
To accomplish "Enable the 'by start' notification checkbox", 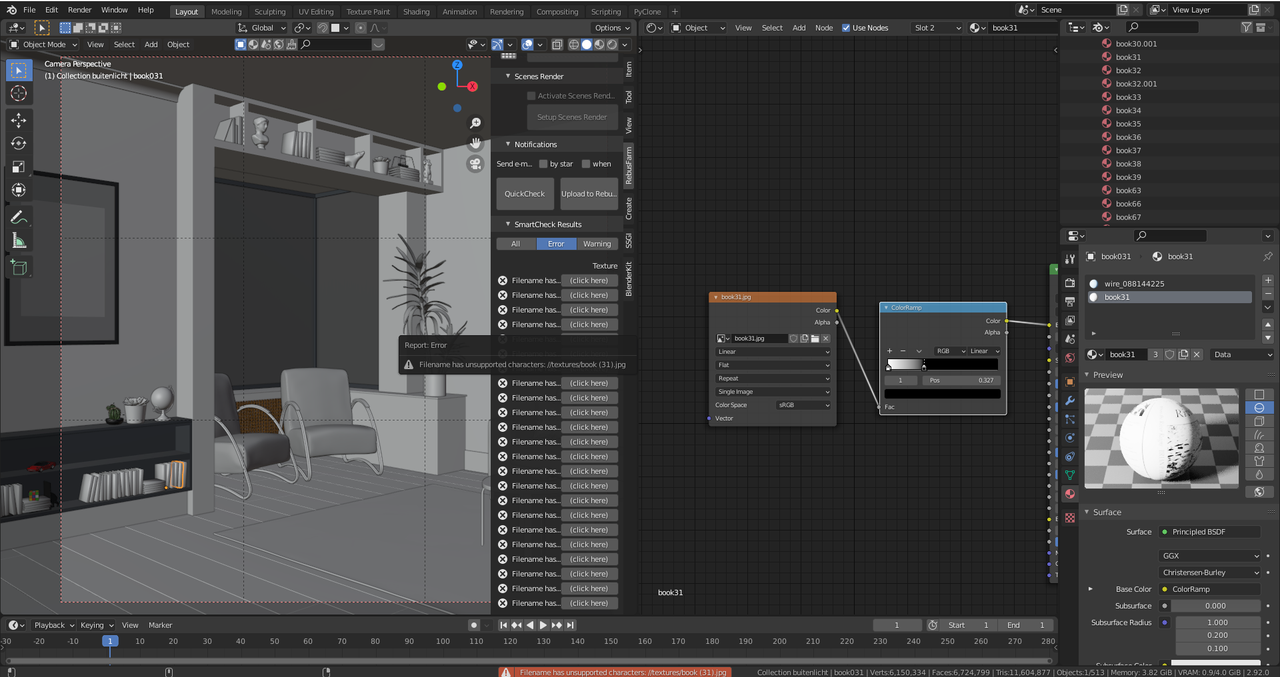I will (x=543, y=164).
